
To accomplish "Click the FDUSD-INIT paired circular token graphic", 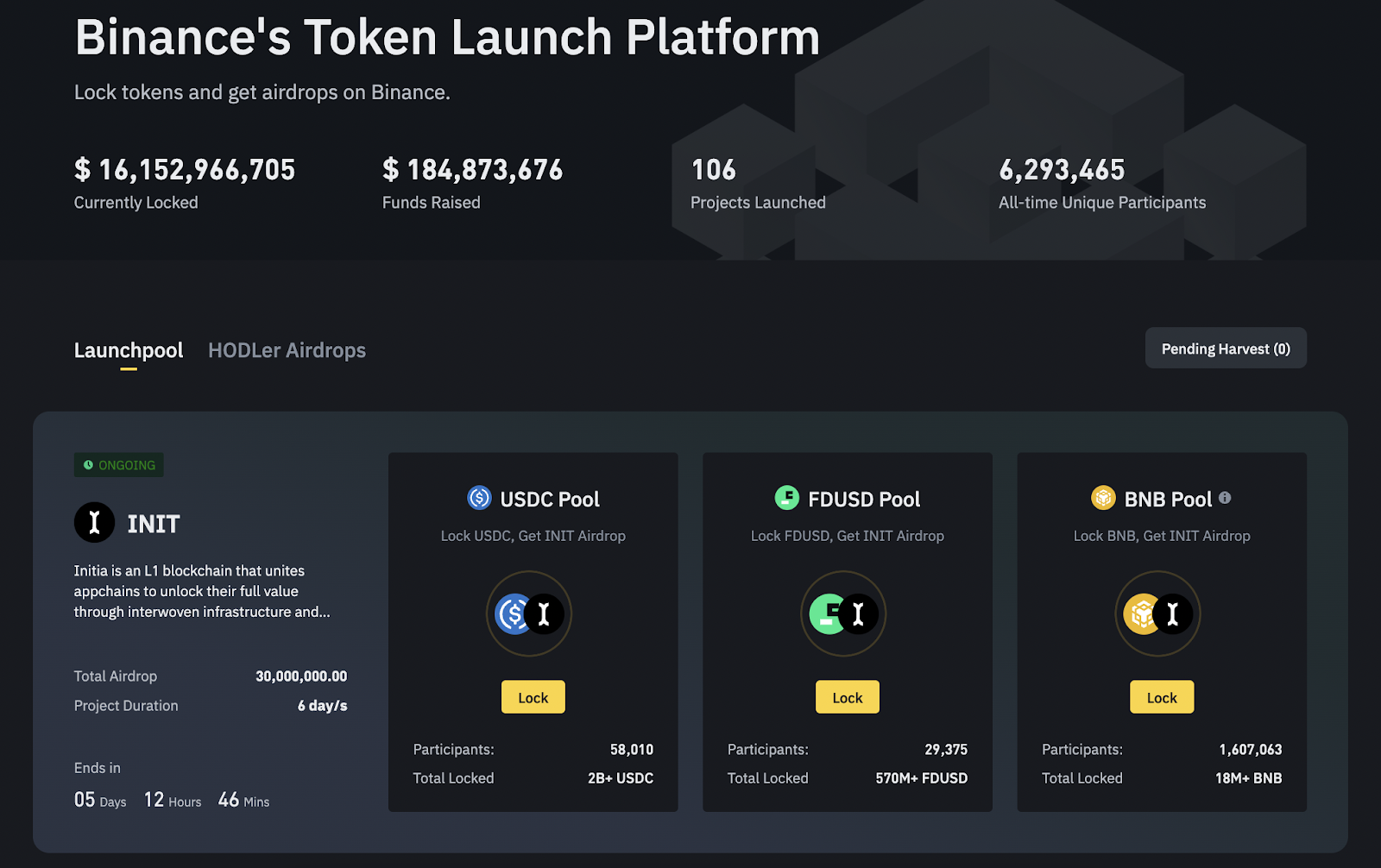I will [843, 614].
